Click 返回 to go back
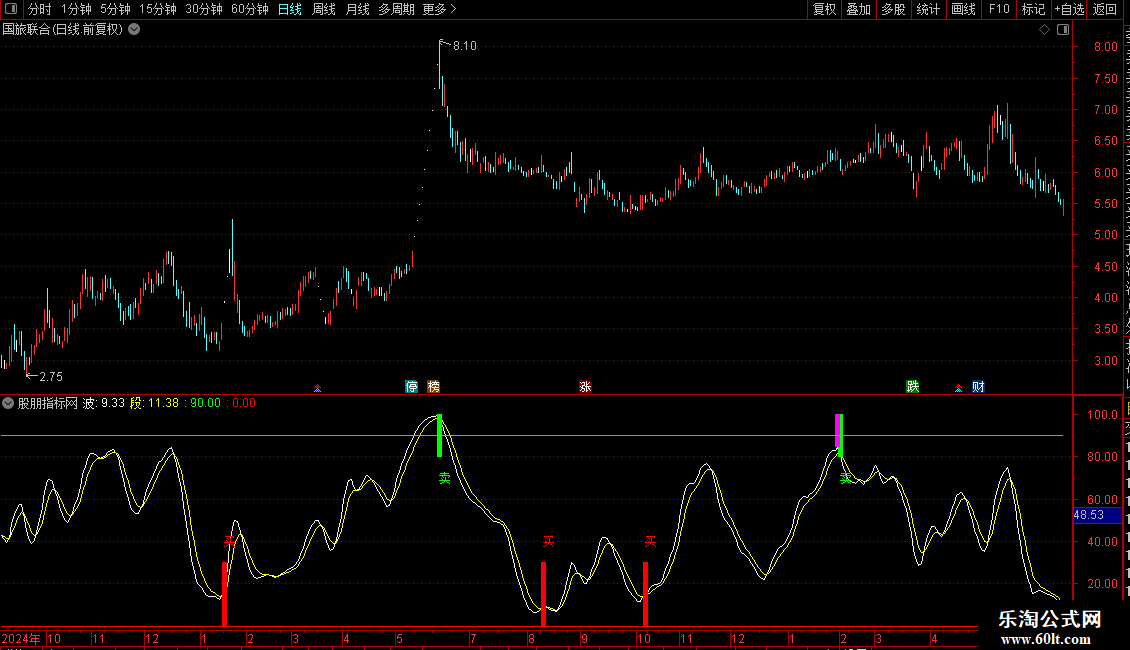Screen dimensions: 1130x650 1105,9
